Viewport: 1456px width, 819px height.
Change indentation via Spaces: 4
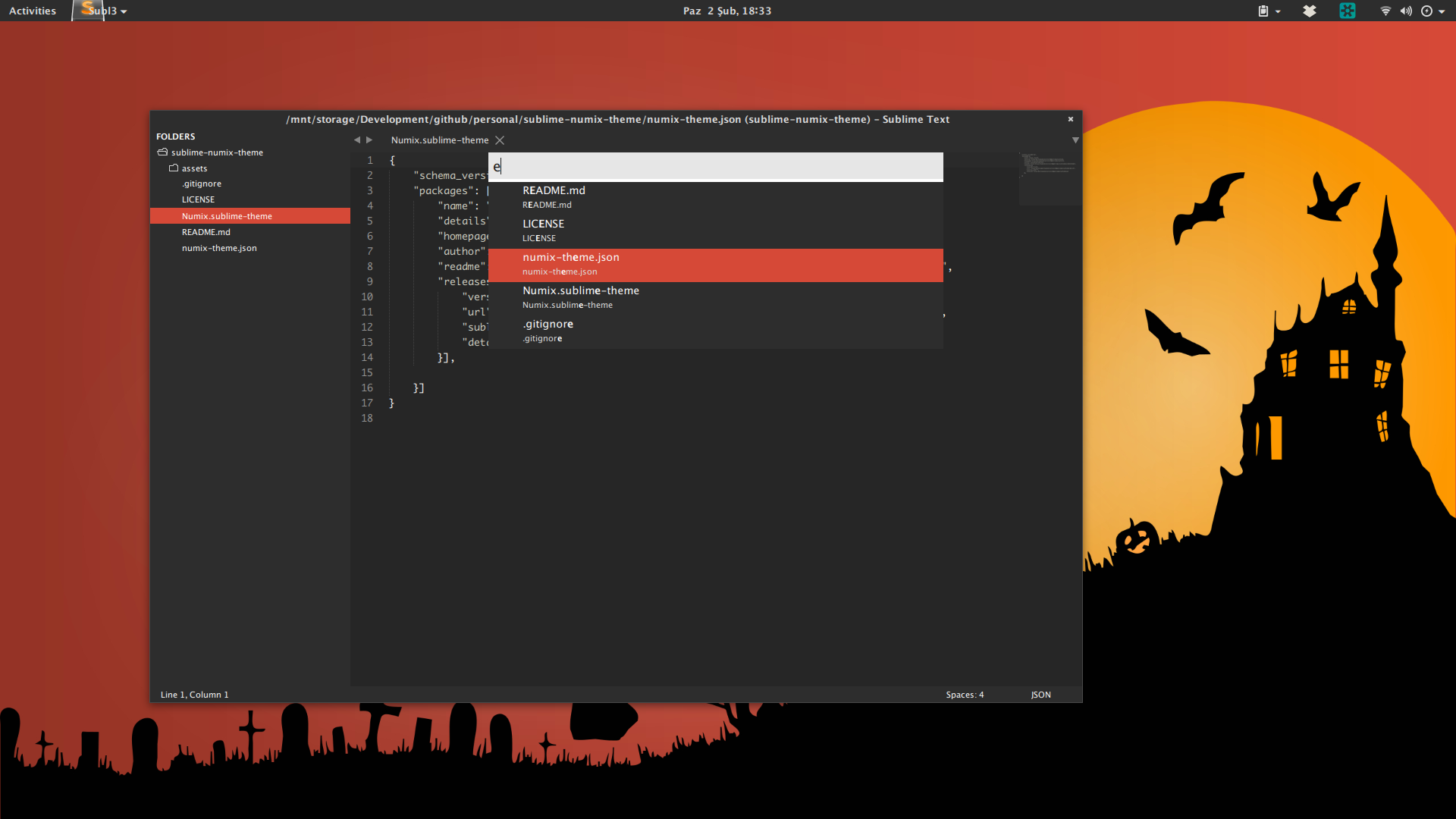965,695
